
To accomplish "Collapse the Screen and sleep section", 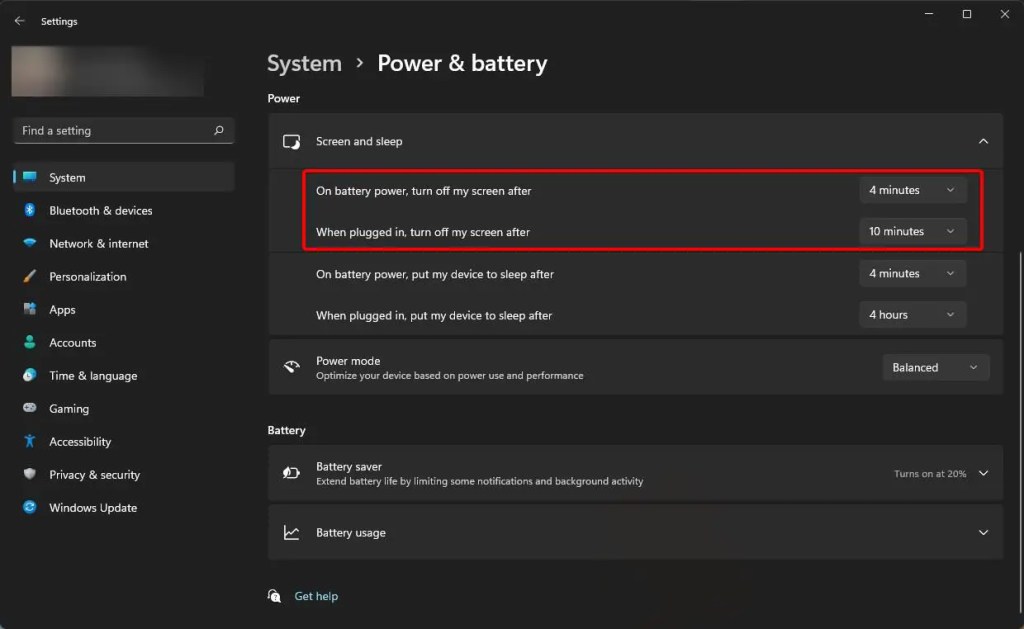I will pos(983,141).
